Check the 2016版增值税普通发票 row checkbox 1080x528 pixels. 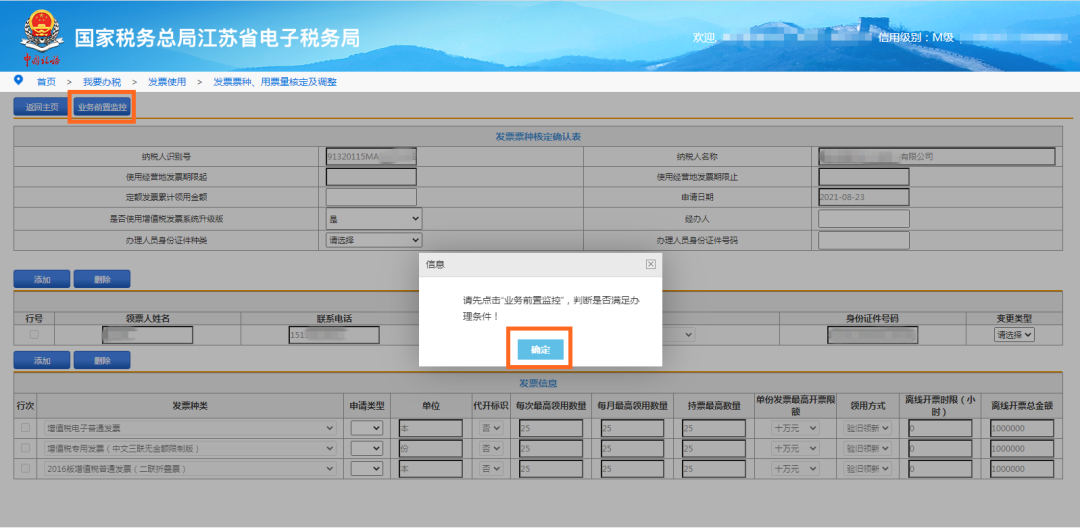[25, 468]
